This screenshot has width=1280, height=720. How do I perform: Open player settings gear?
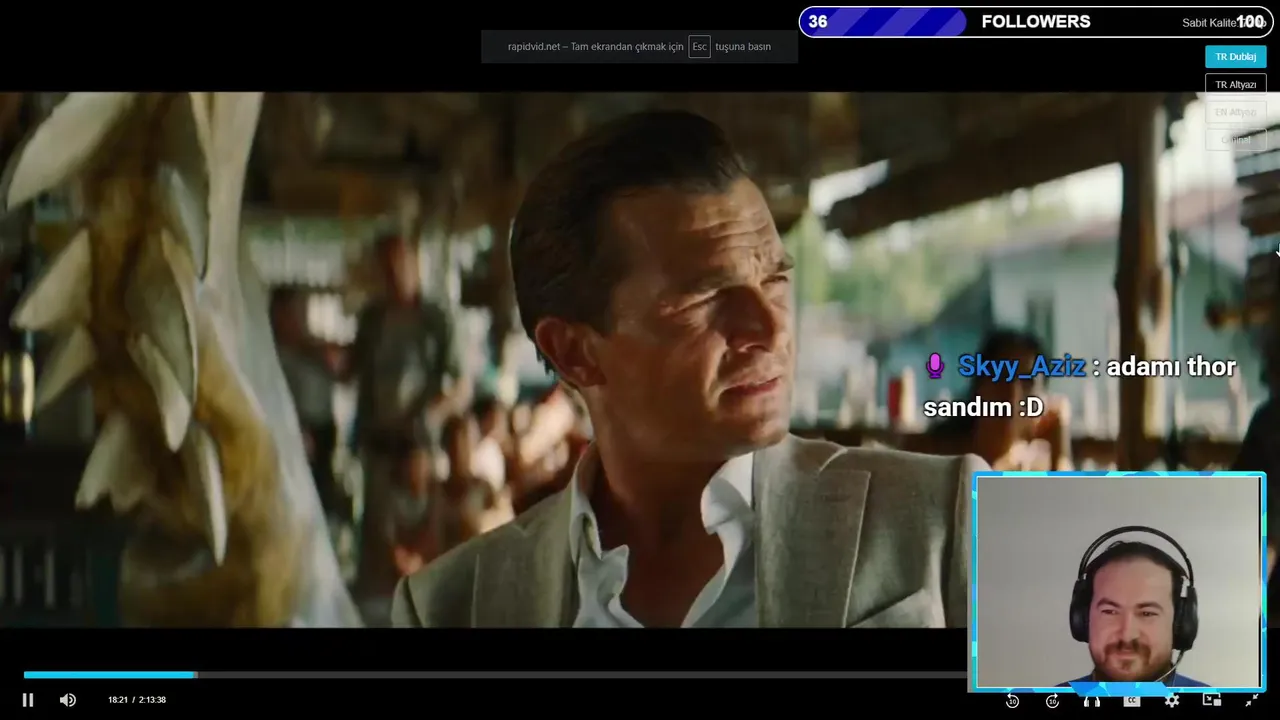click(x=1172, y=700)
